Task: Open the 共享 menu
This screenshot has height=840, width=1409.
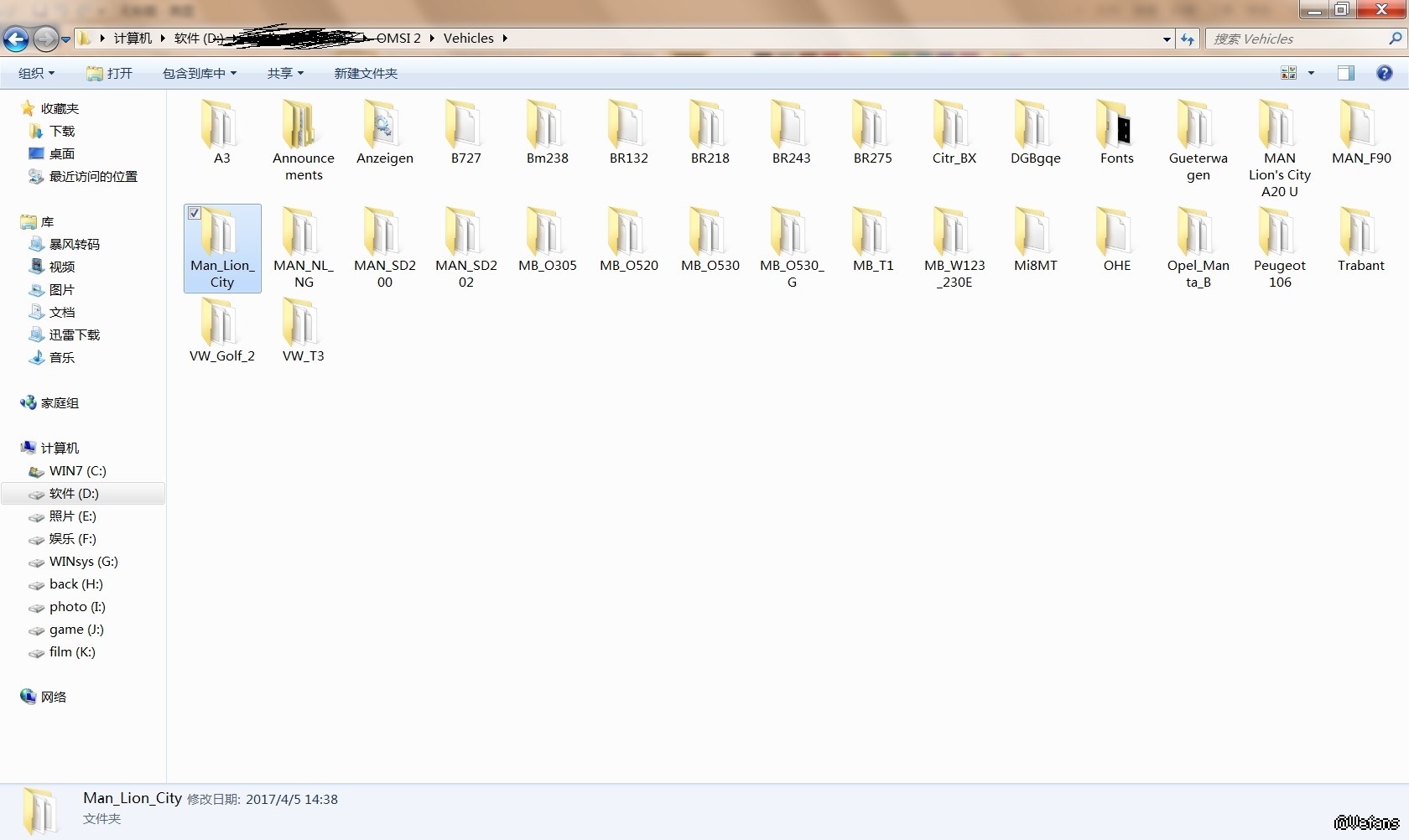Action: [x=285, y=73]
